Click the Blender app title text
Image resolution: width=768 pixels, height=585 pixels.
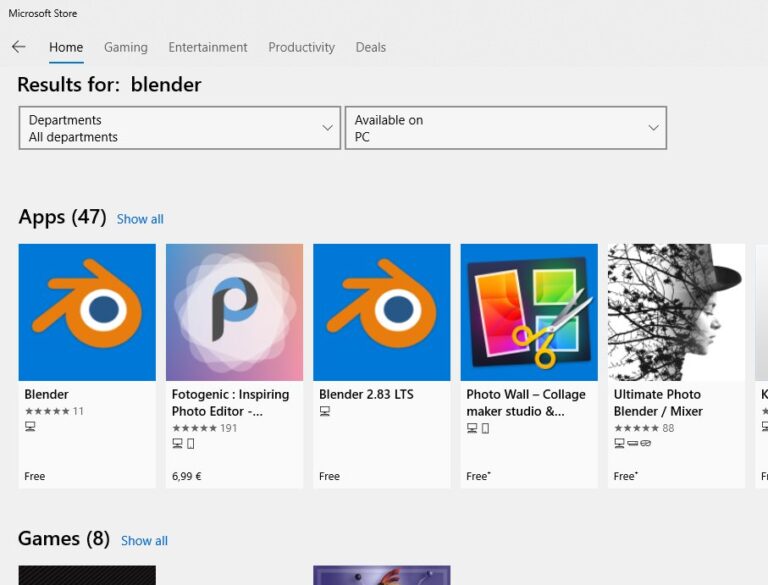point(47,394)
